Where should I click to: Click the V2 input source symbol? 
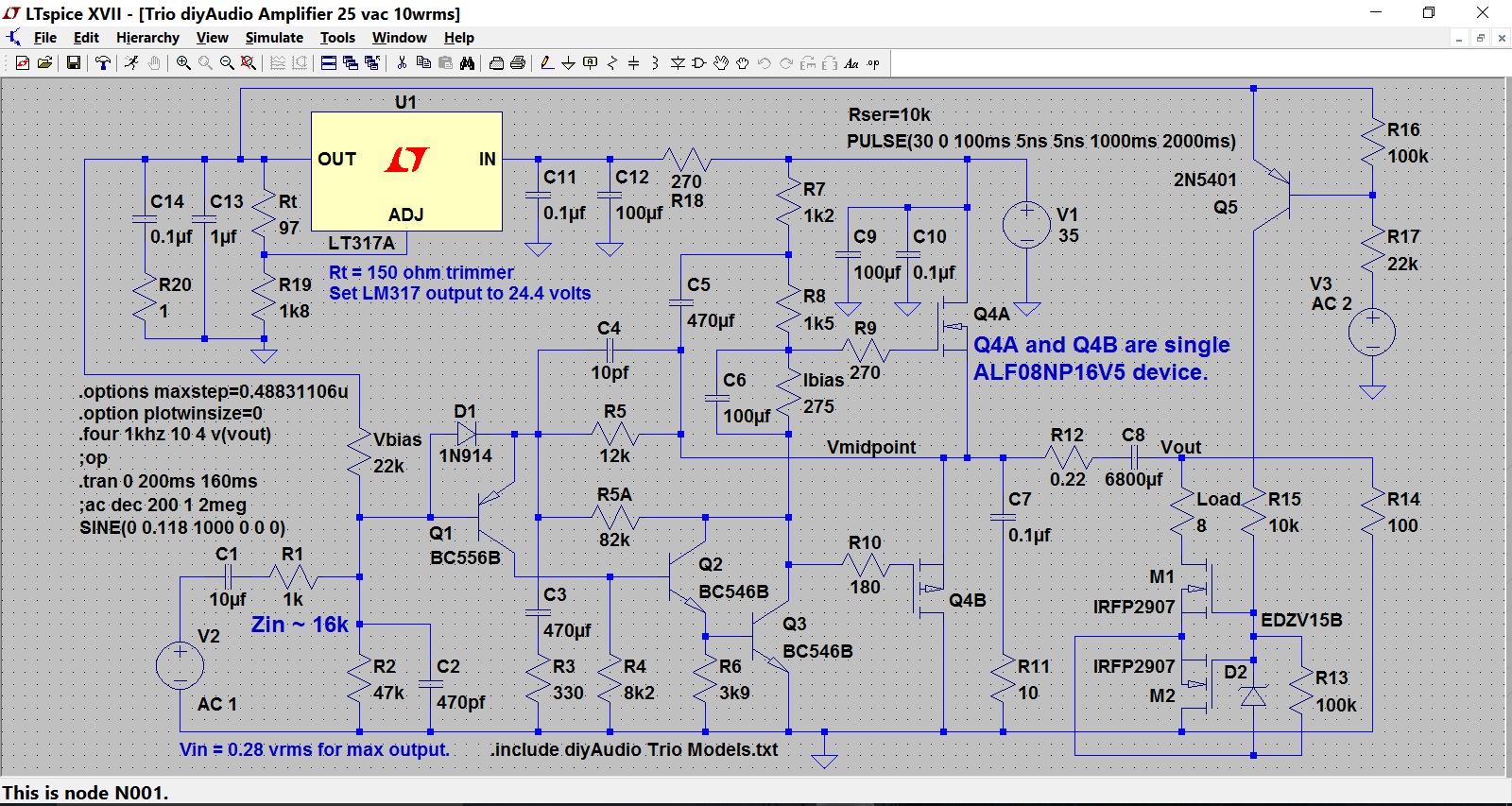point(180,665)
